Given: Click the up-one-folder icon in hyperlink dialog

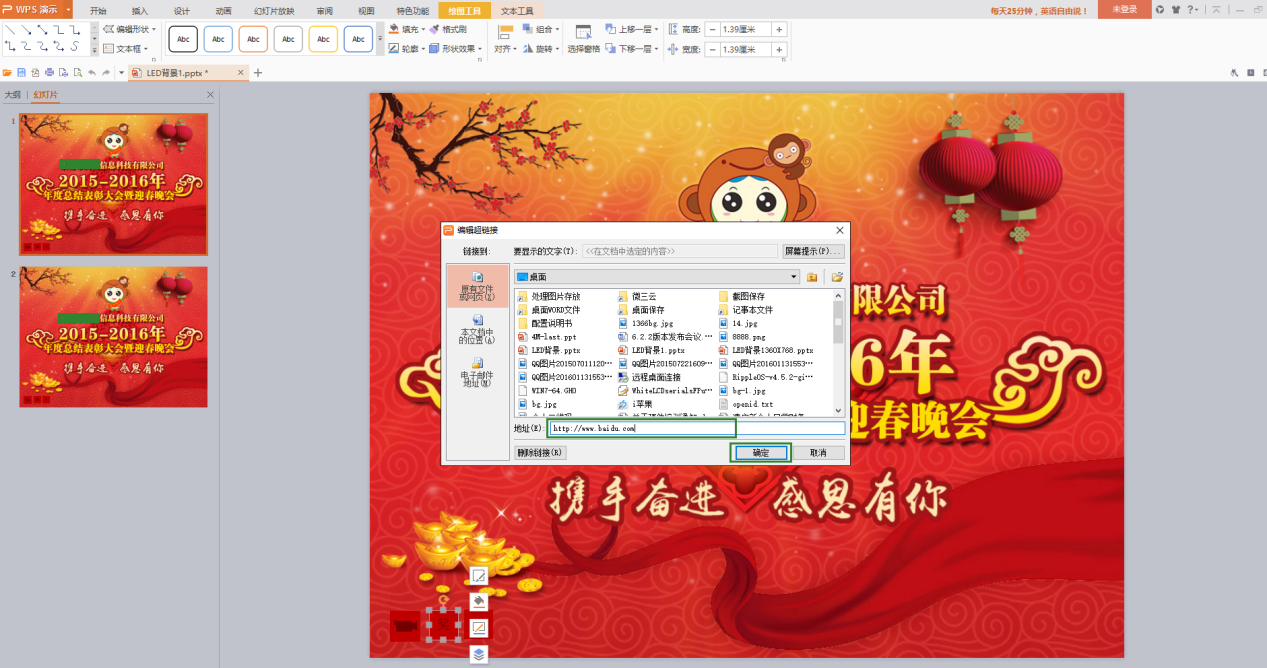Looking at the screenshot, I should coord(812,277).
